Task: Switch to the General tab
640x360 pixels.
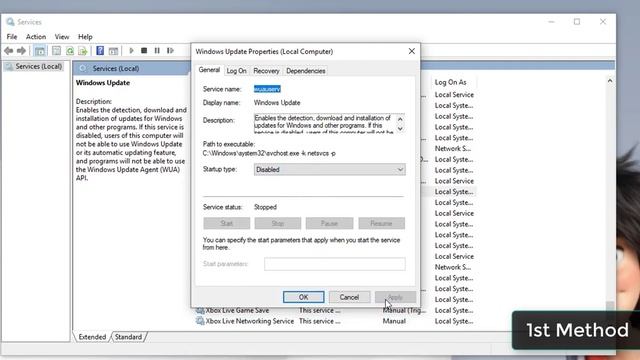Action: (x=209, y=70)
